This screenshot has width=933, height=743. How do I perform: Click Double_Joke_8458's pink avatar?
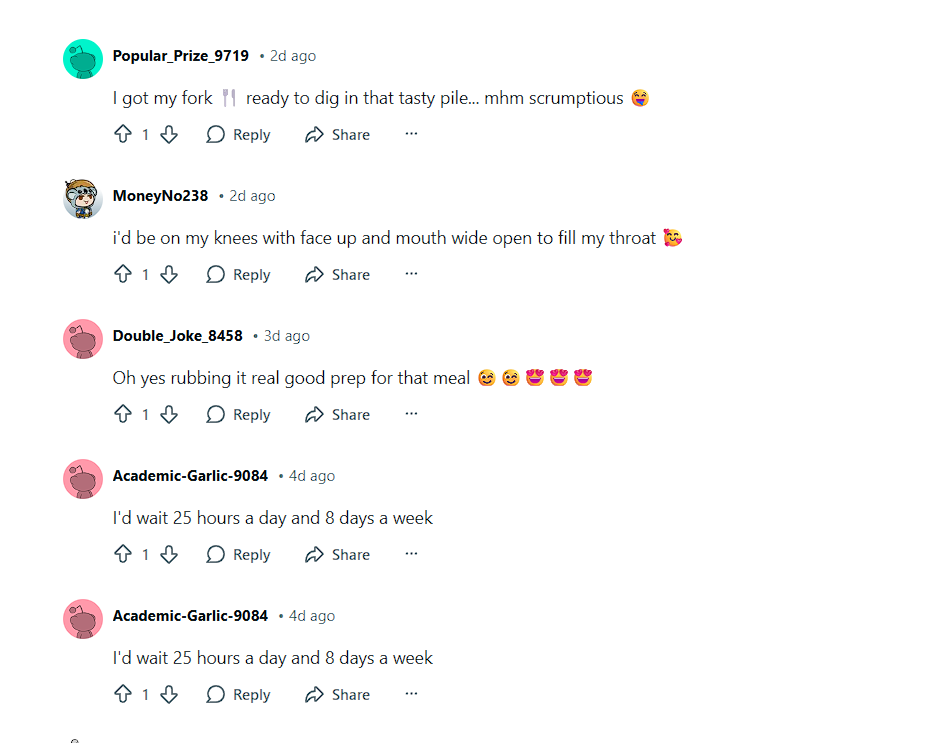(83, 339)
